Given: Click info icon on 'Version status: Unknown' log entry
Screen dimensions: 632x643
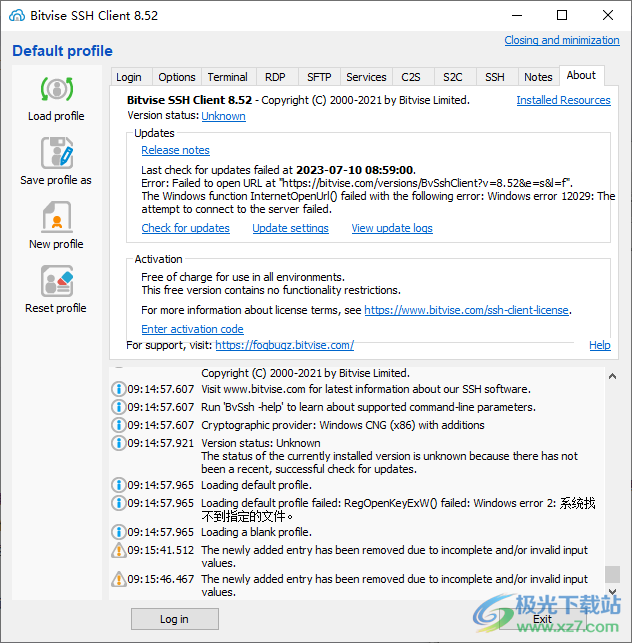Looking at the screenshot, I should click(x=119, y=443).
